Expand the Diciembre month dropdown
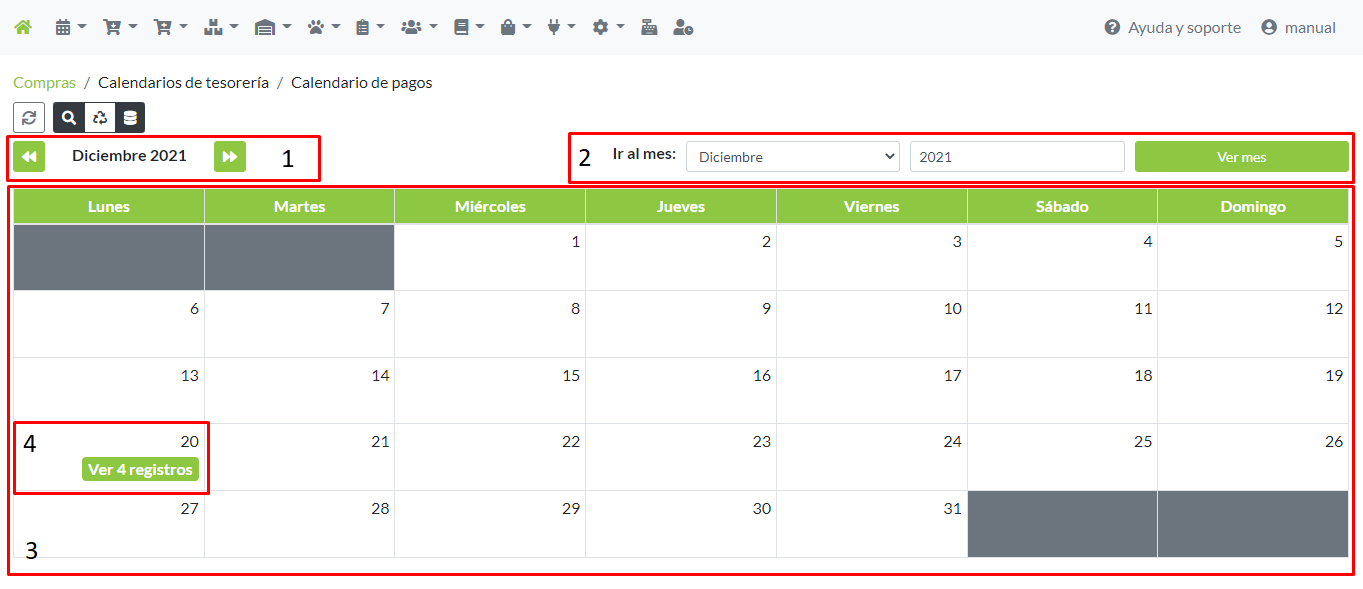 point(792,157)
